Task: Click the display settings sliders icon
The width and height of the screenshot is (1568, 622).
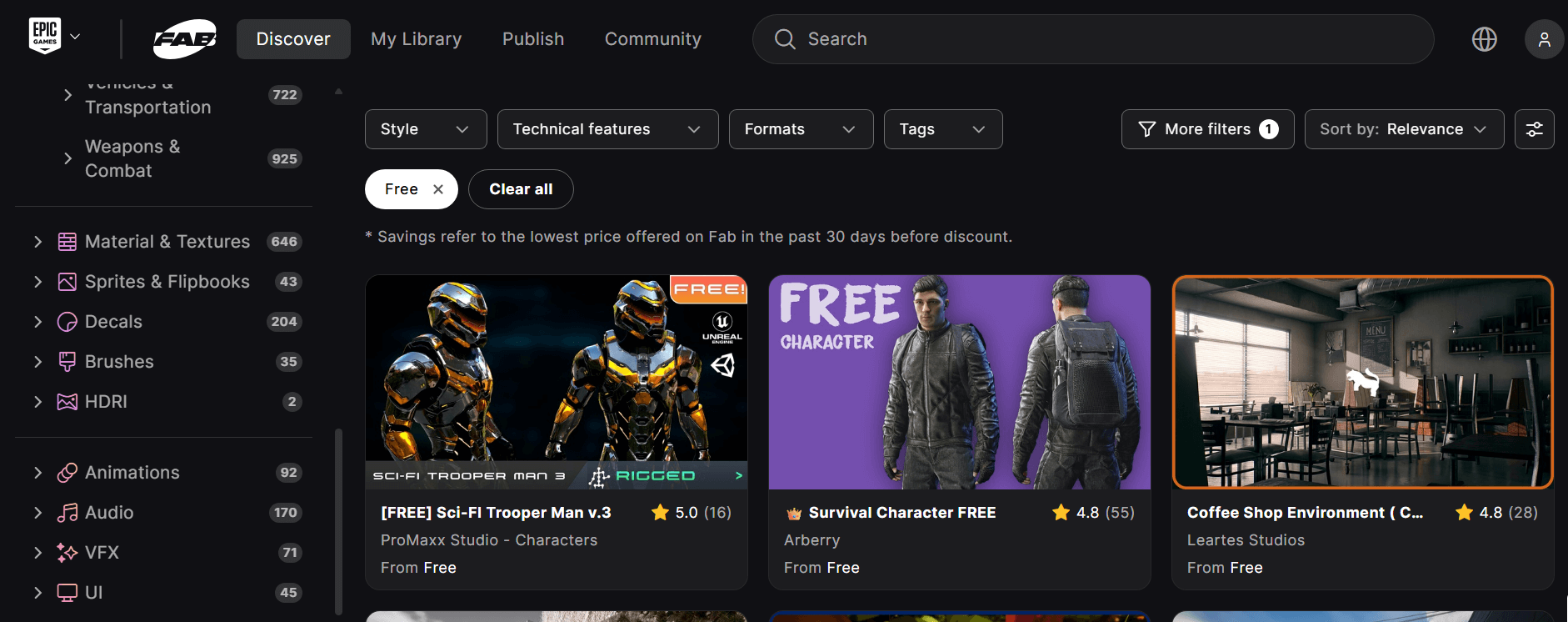Action: [1534, 129]
